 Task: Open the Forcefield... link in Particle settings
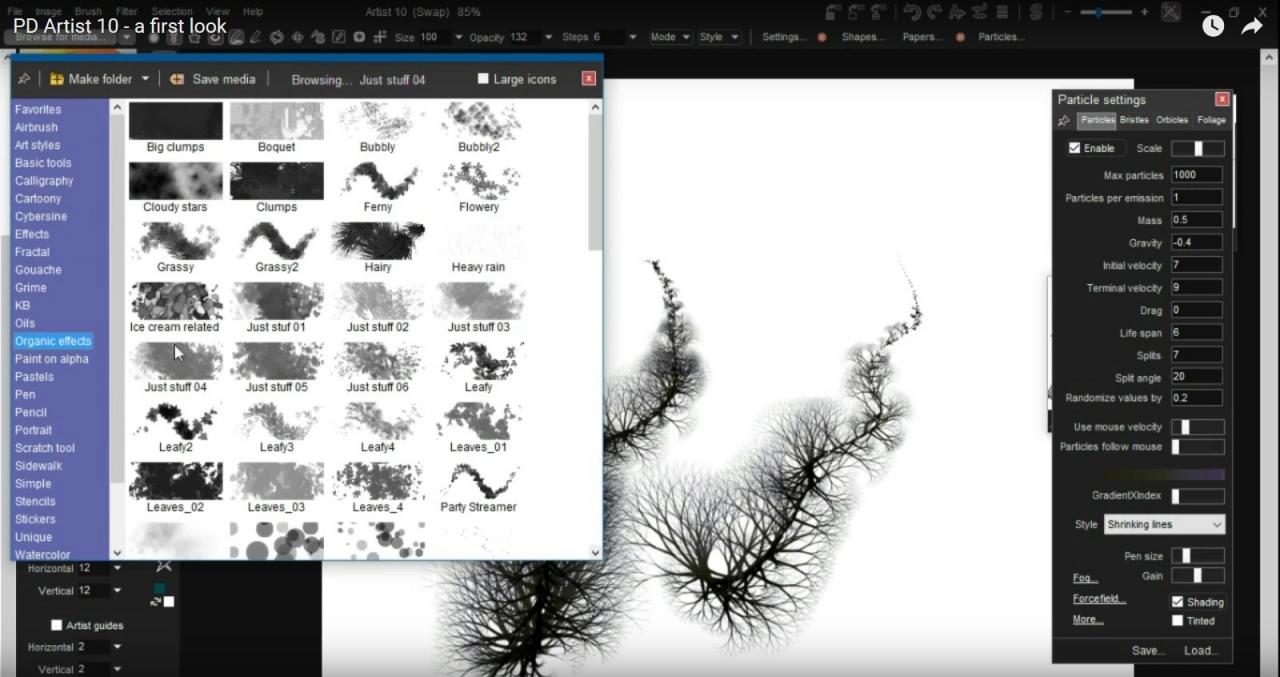1098,598
